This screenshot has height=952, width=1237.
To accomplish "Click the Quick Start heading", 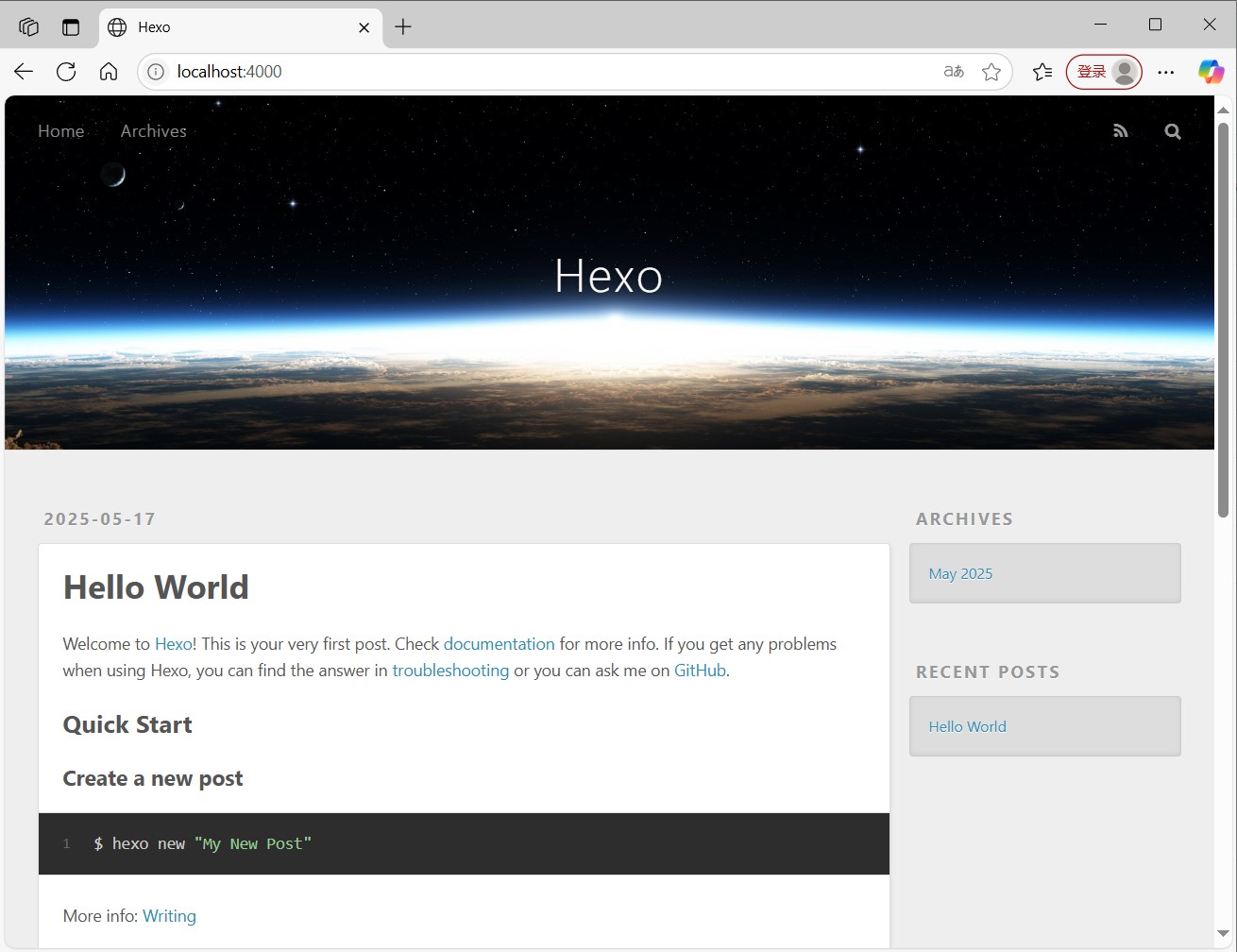I will 127,724.
